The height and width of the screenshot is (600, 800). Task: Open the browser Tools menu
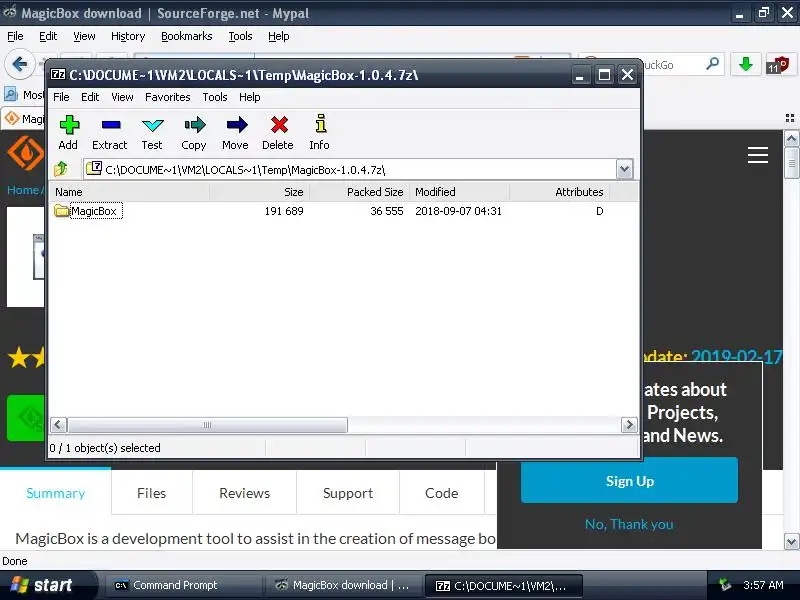point(240,36)
